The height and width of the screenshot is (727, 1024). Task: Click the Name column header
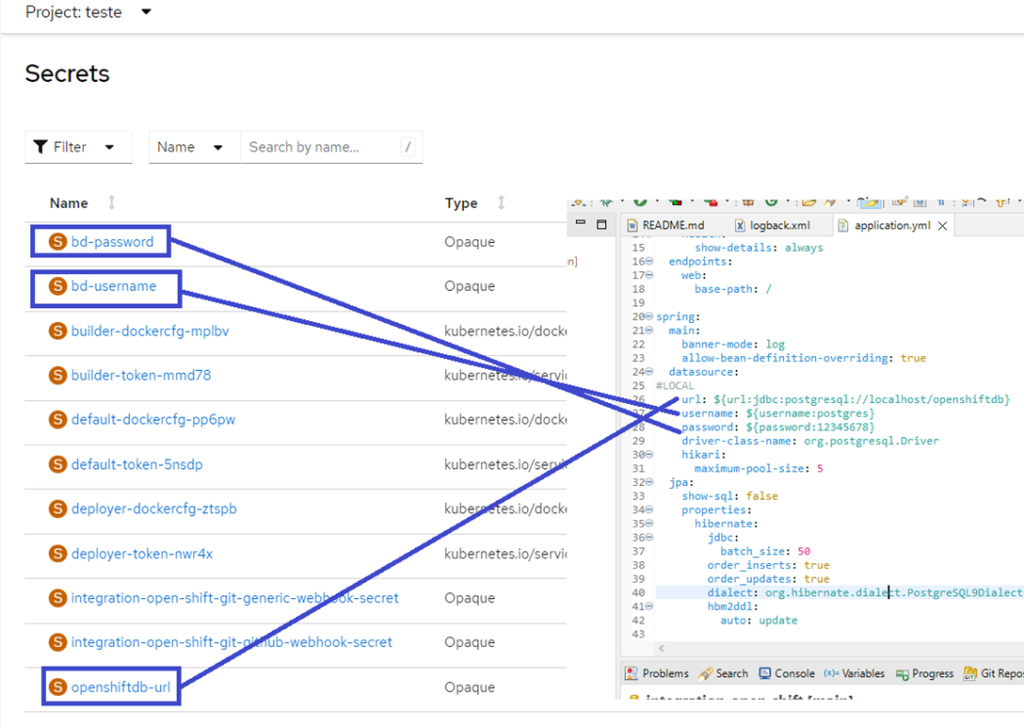click(x=69, y=203)
